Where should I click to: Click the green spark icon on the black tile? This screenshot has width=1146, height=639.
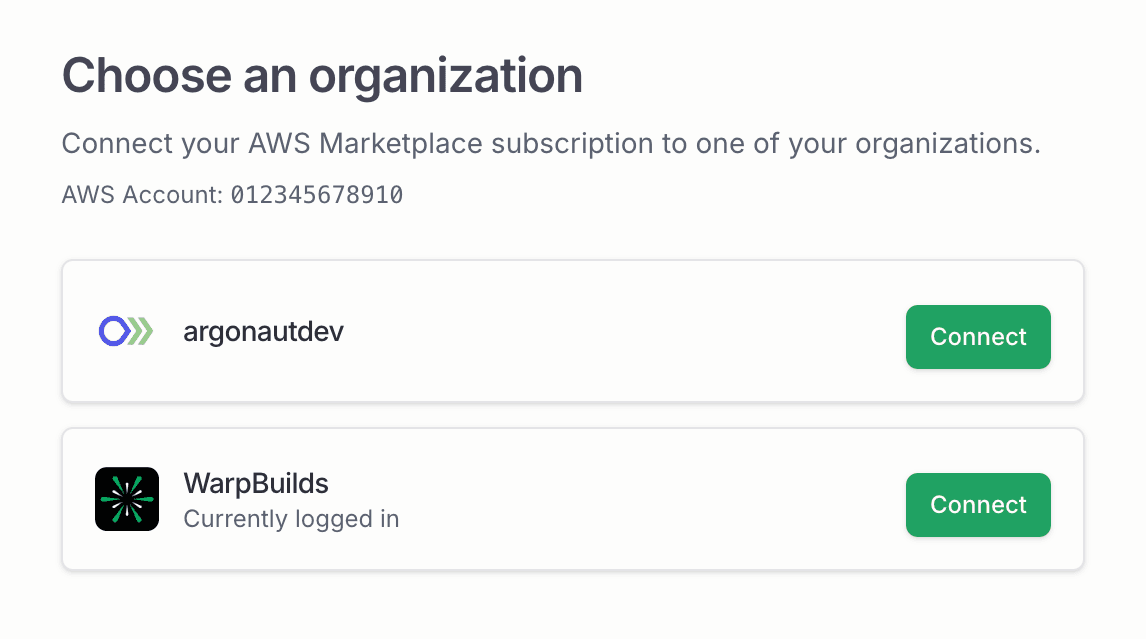pyautogui.click(x=127, y=498)
